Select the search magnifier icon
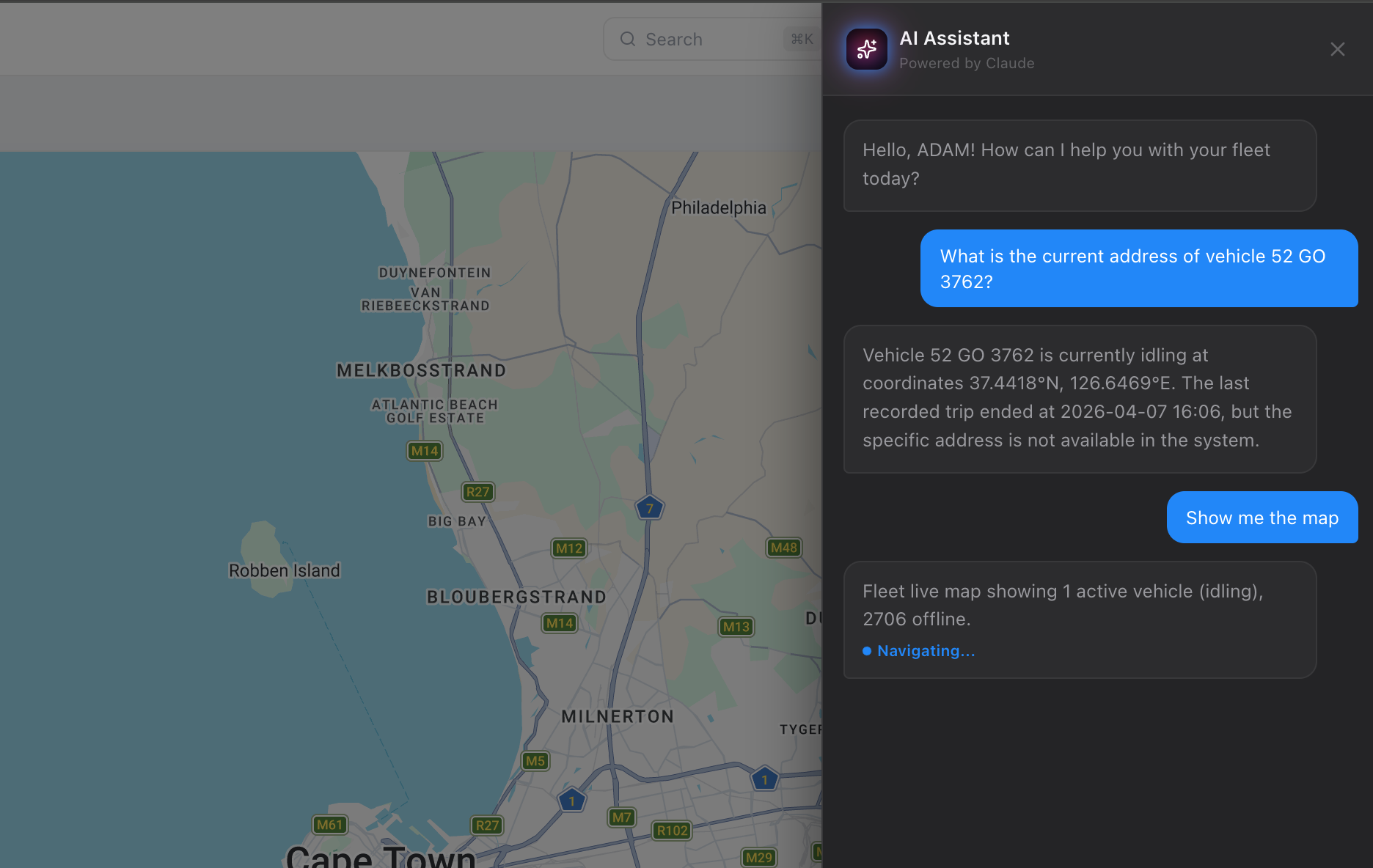This screenshot has width=1373, height=868. pyautogui.click(x=628, y=39)
